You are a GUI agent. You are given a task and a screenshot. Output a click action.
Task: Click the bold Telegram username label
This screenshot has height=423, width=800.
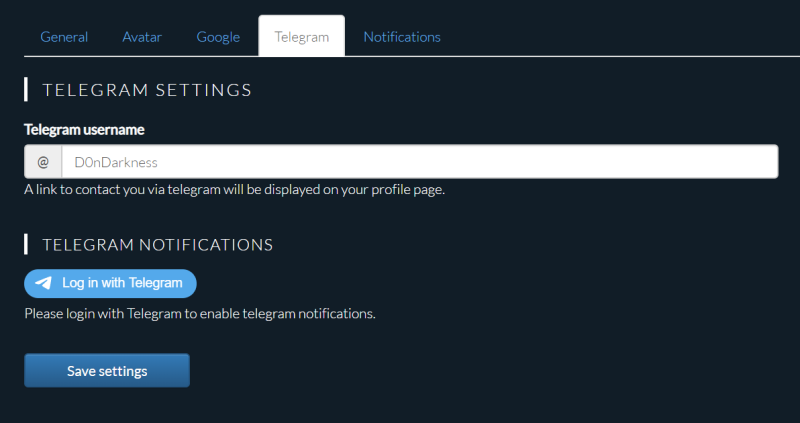(x=84, y=130)
